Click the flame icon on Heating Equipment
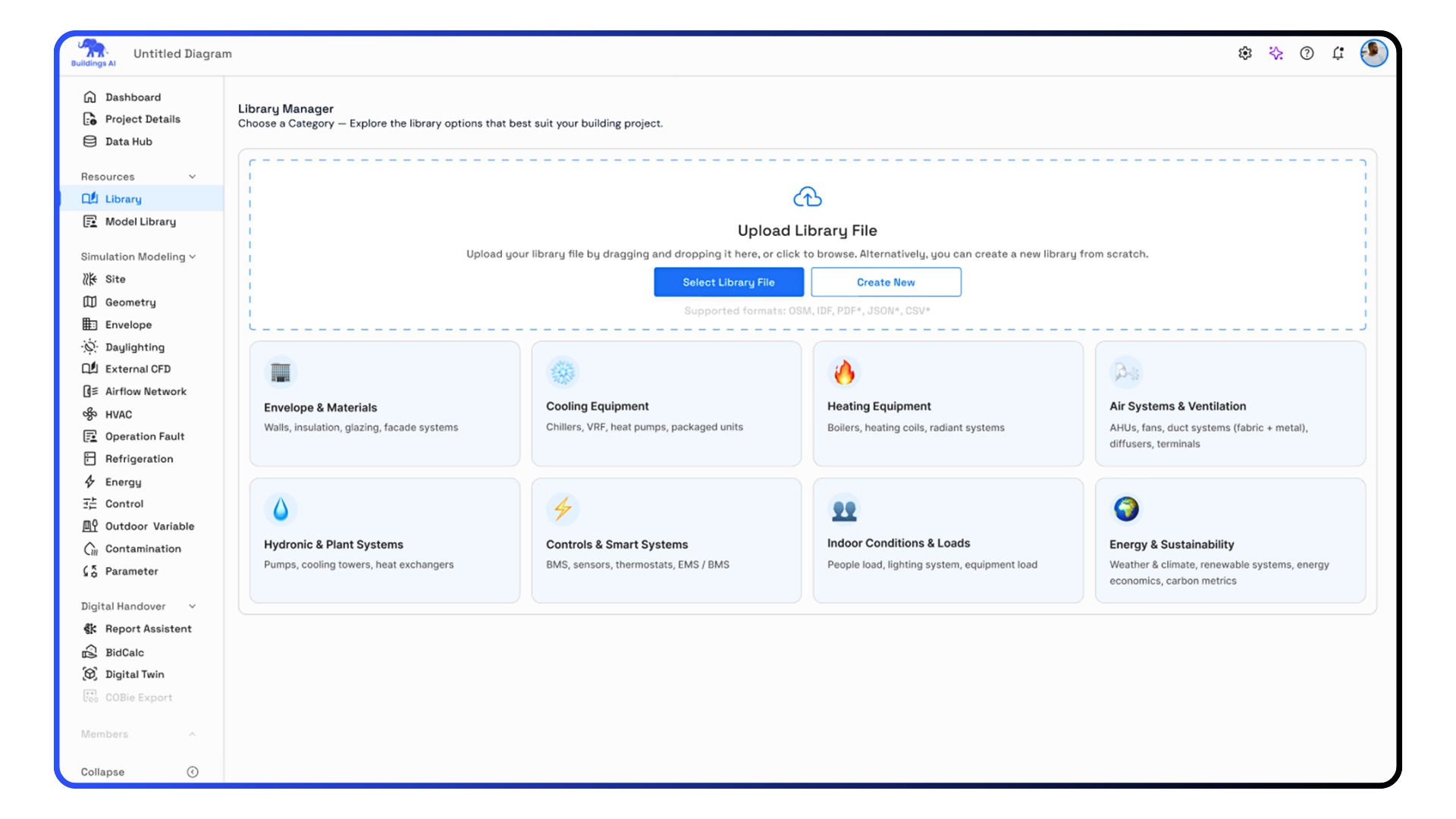The height and width of the screenshot is (819, 1456). coord(844,372)
